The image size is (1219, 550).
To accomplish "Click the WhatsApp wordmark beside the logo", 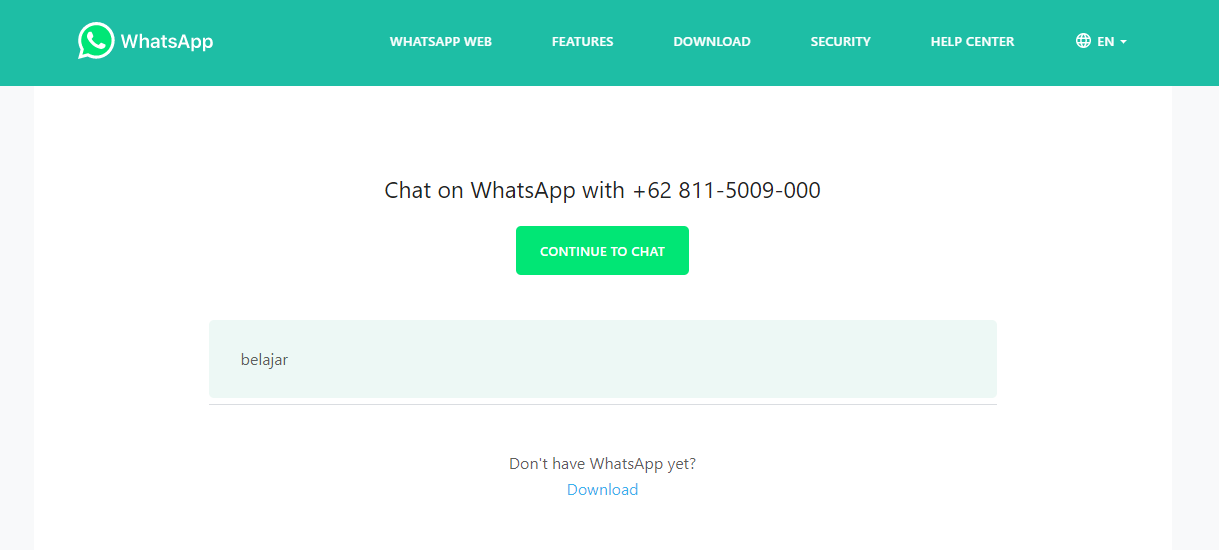I will coord(167,42).
